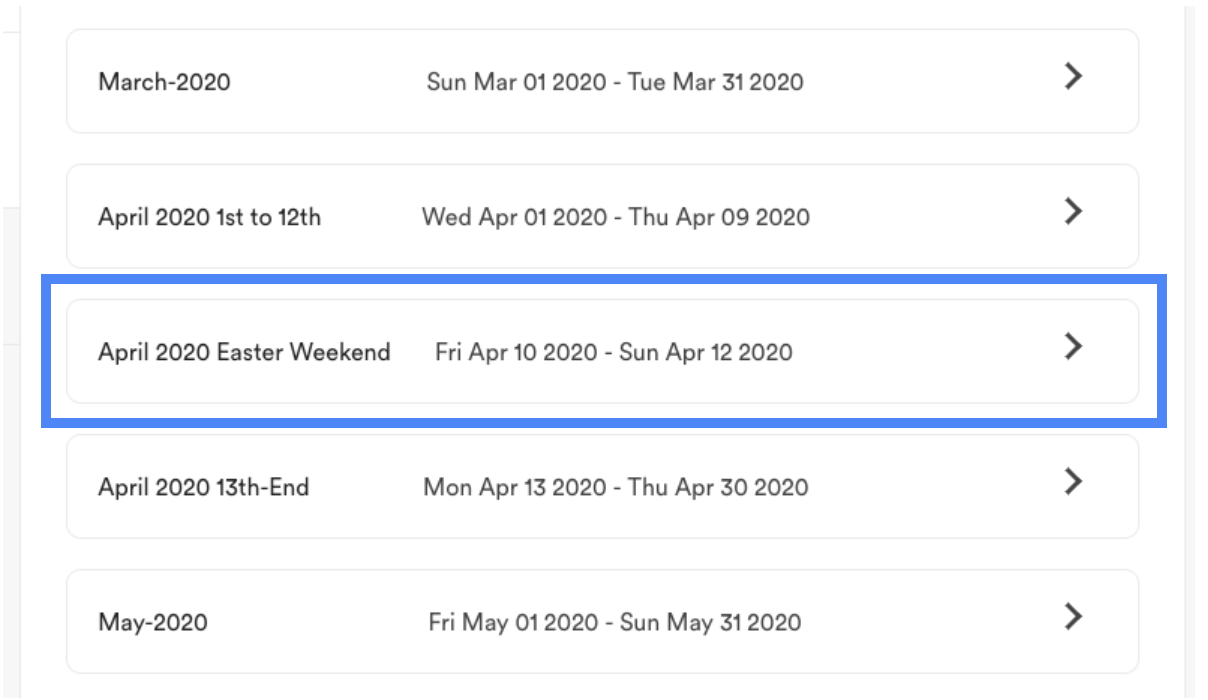Screen dimensions: 1208x700
Task: Select the May-2020 period name
Action: 153,623
